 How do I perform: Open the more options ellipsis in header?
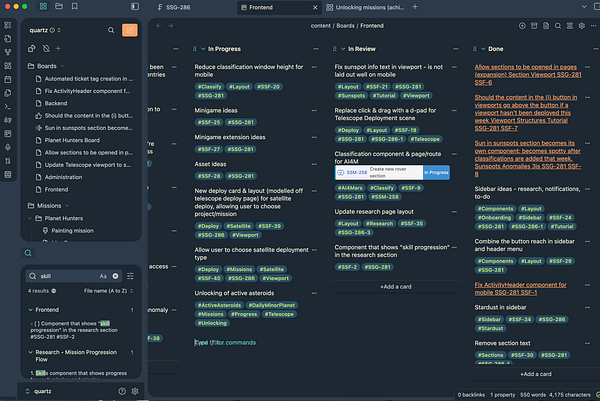pos(593,26)
